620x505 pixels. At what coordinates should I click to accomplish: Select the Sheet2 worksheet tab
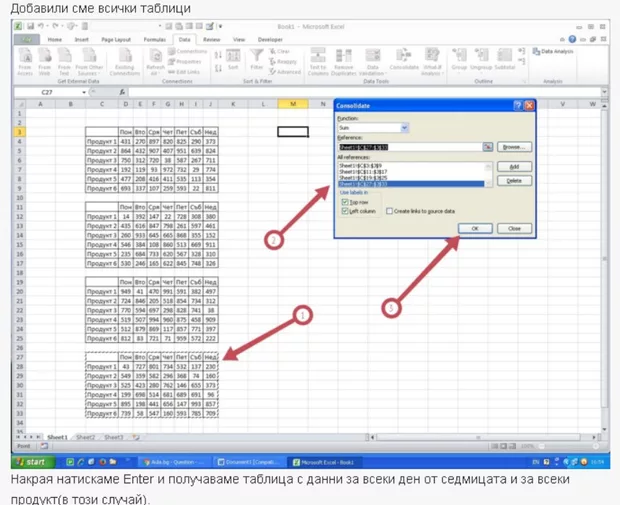click(x=86, y=437)
